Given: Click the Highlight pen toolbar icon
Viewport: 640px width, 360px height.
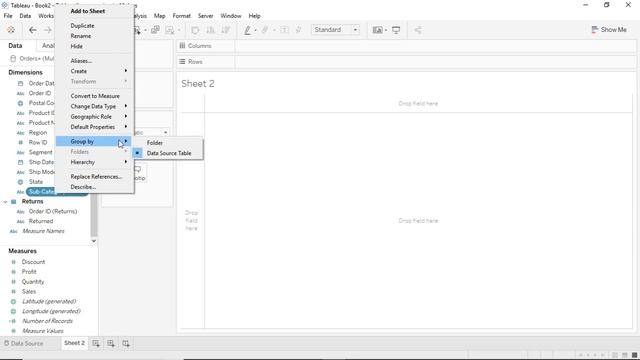Looking at the screenshot, I should coord(247,30).
